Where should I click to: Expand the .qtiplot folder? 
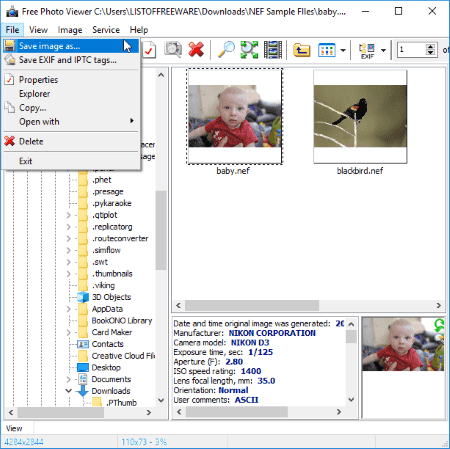(69, 215)
